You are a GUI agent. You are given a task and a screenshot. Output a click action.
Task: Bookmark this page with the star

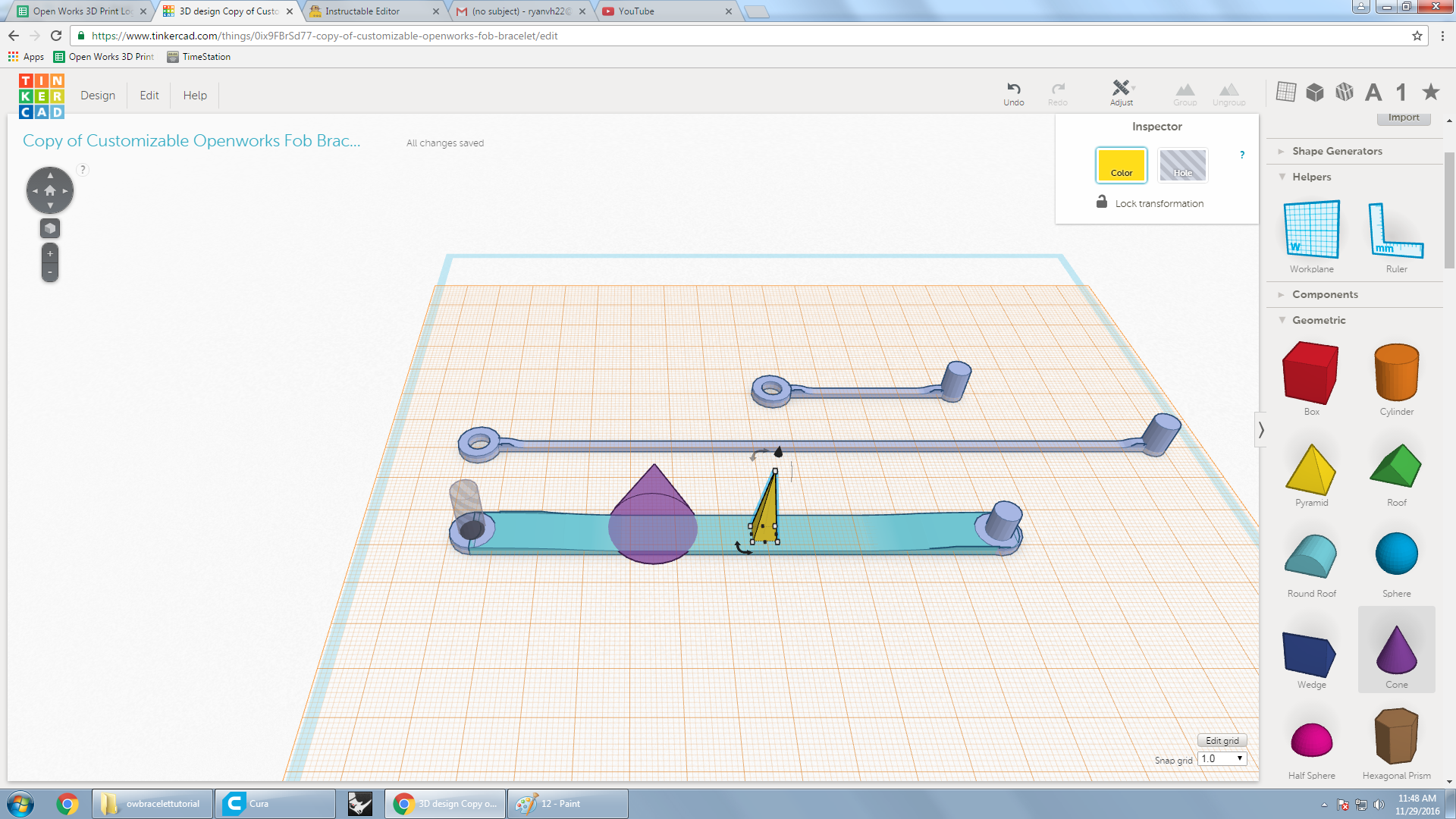pyautogui.click(x=1417, y=36)
